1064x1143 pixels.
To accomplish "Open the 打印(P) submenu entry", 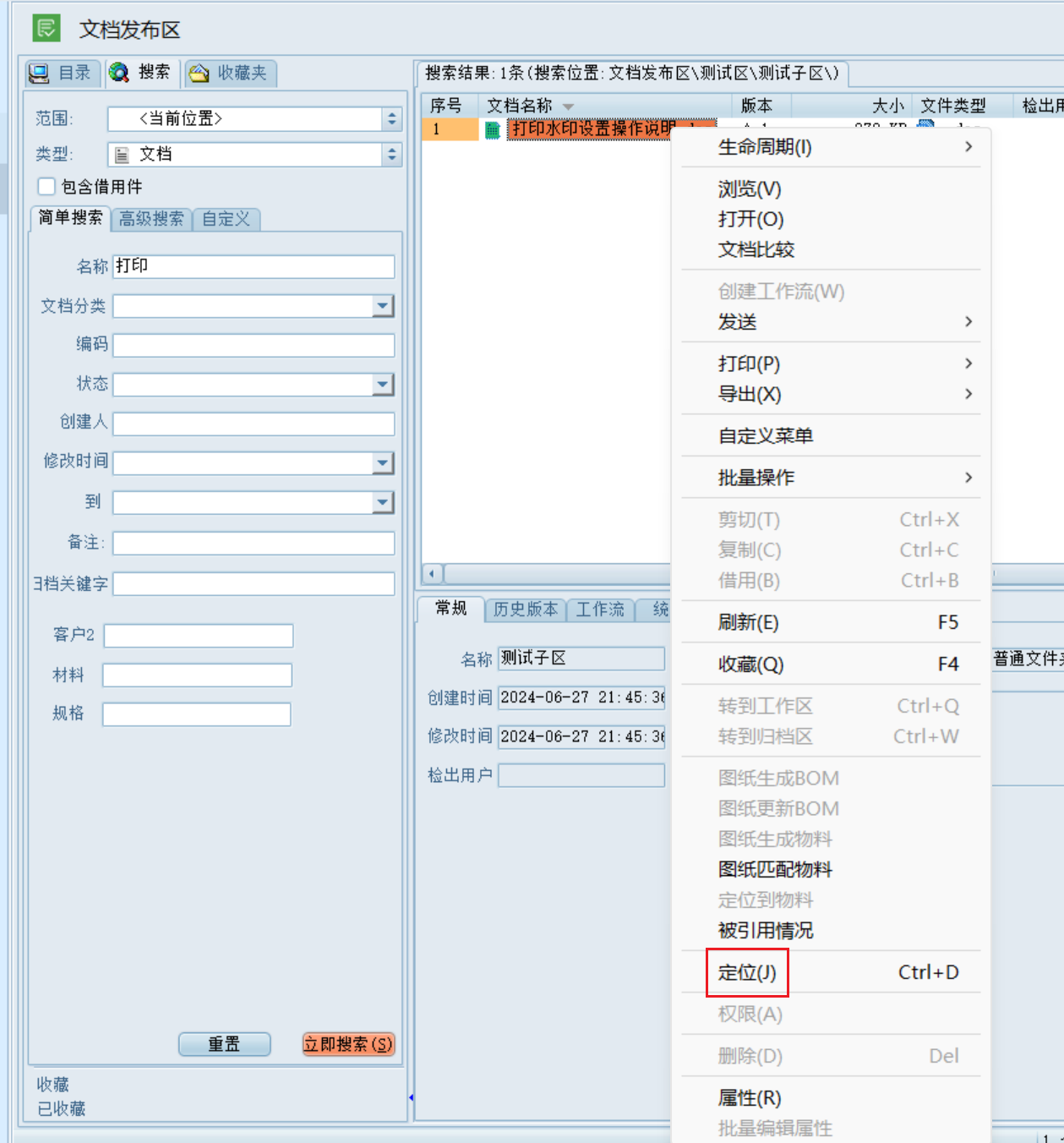I will point(831,364).
